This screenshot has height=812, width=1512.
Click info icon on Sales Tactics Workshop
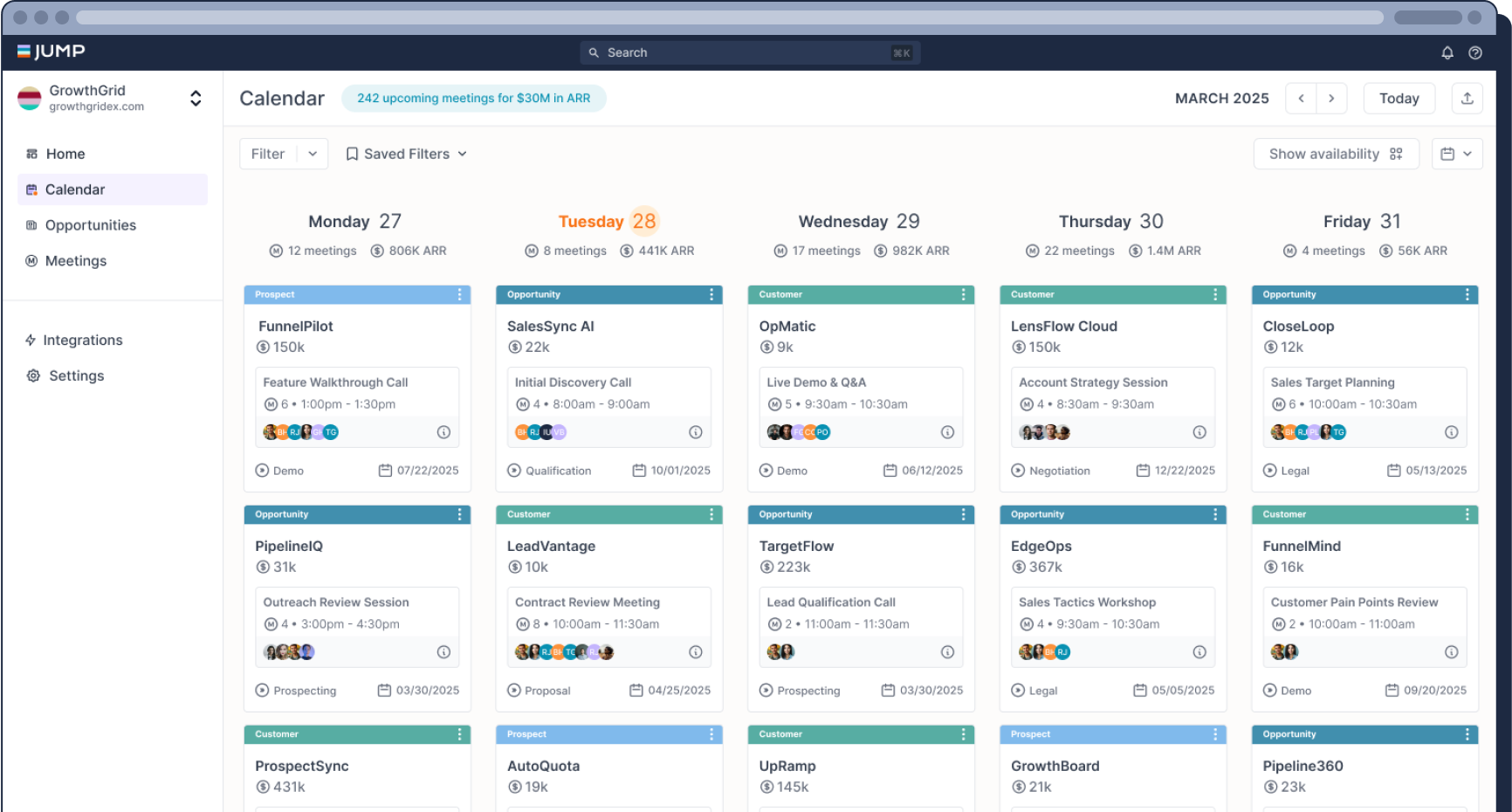tap(1199, 652)
